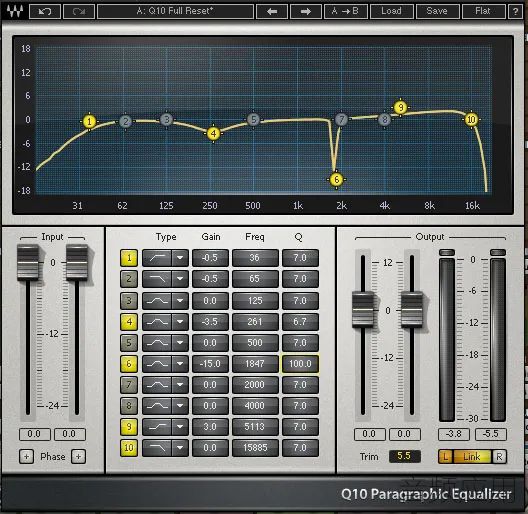Reset right output peak clip indicator
The height and width of the screenshot is (514, 528).
498,252
